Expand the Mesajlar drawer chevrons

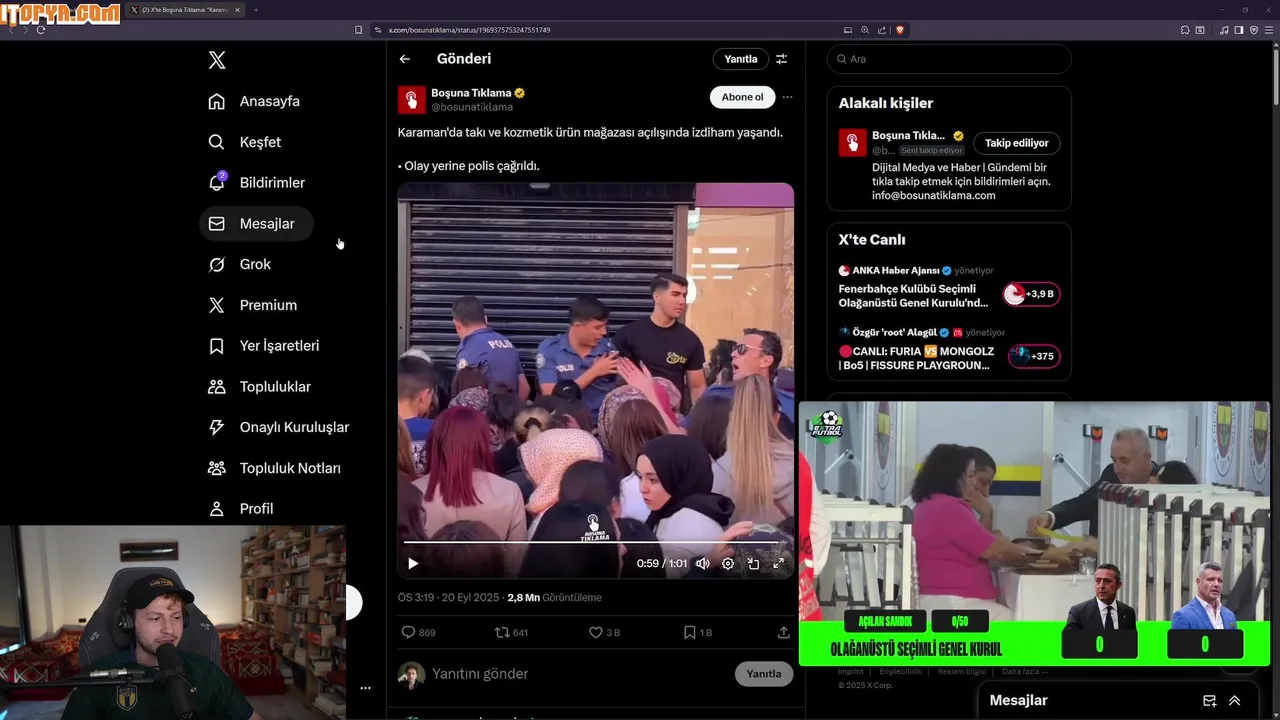tap(1235, 701)
